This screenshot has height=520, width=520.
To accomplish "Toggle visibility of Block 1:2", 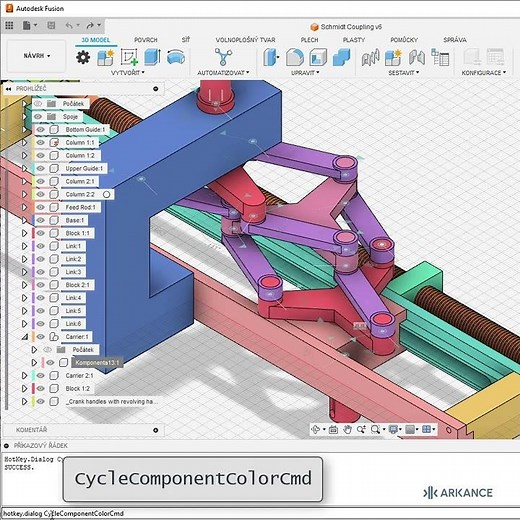I will pos(40,388).
